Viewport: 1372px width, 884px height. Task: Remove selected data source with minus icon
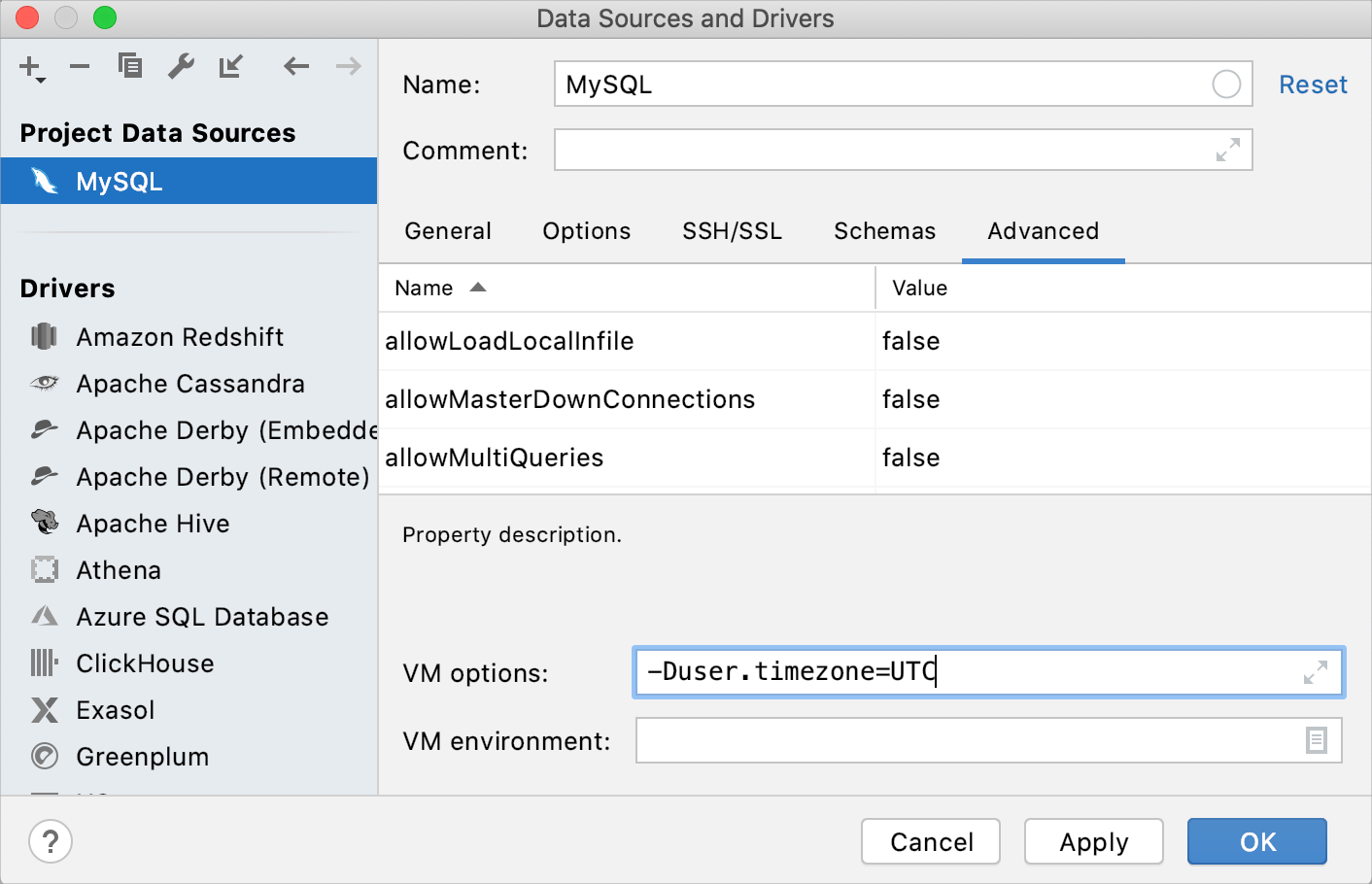tap(80, 66)
